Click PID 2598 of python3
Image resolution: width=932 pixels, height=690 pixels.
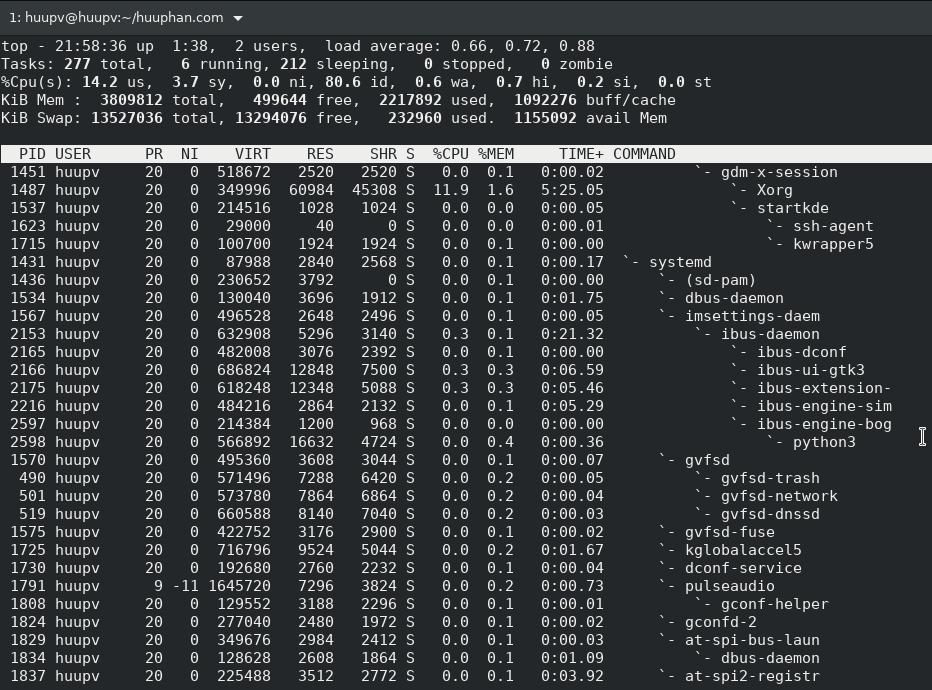(28, 442)
